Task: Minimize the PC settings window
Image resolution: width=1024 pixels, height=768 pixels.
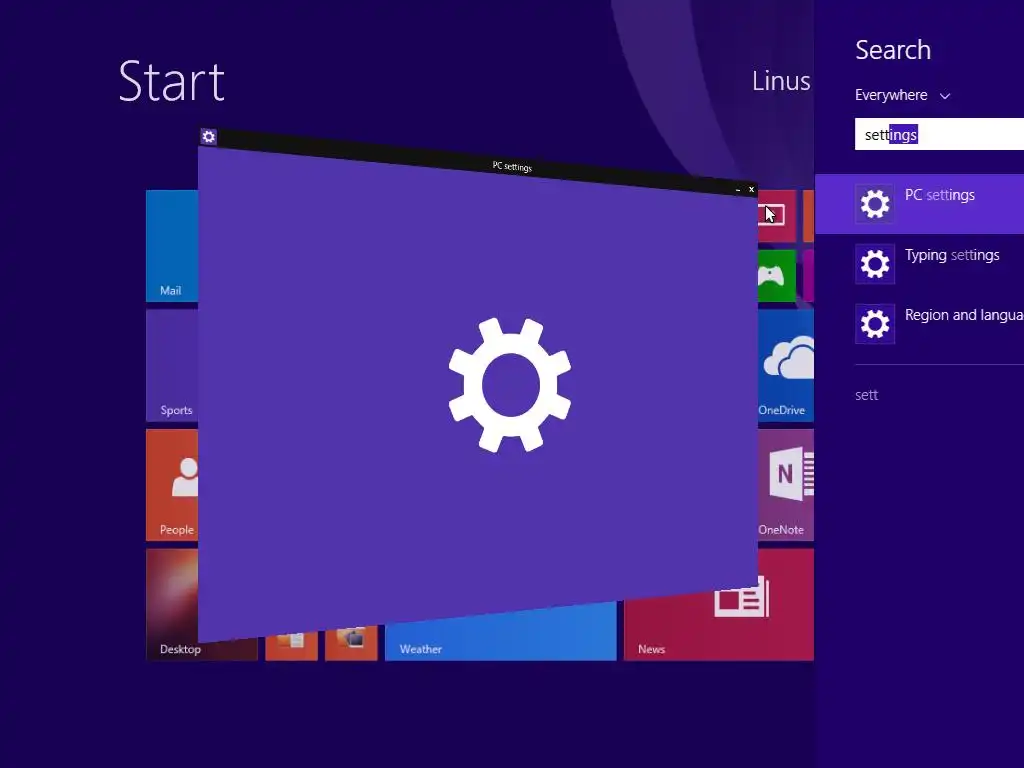Action: [x=738, y=189]
